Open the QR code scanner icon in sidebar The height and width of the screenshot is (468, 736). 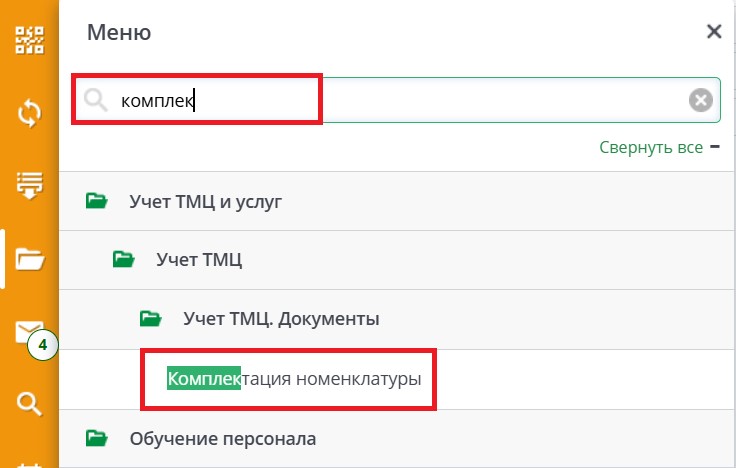(29, 41)
